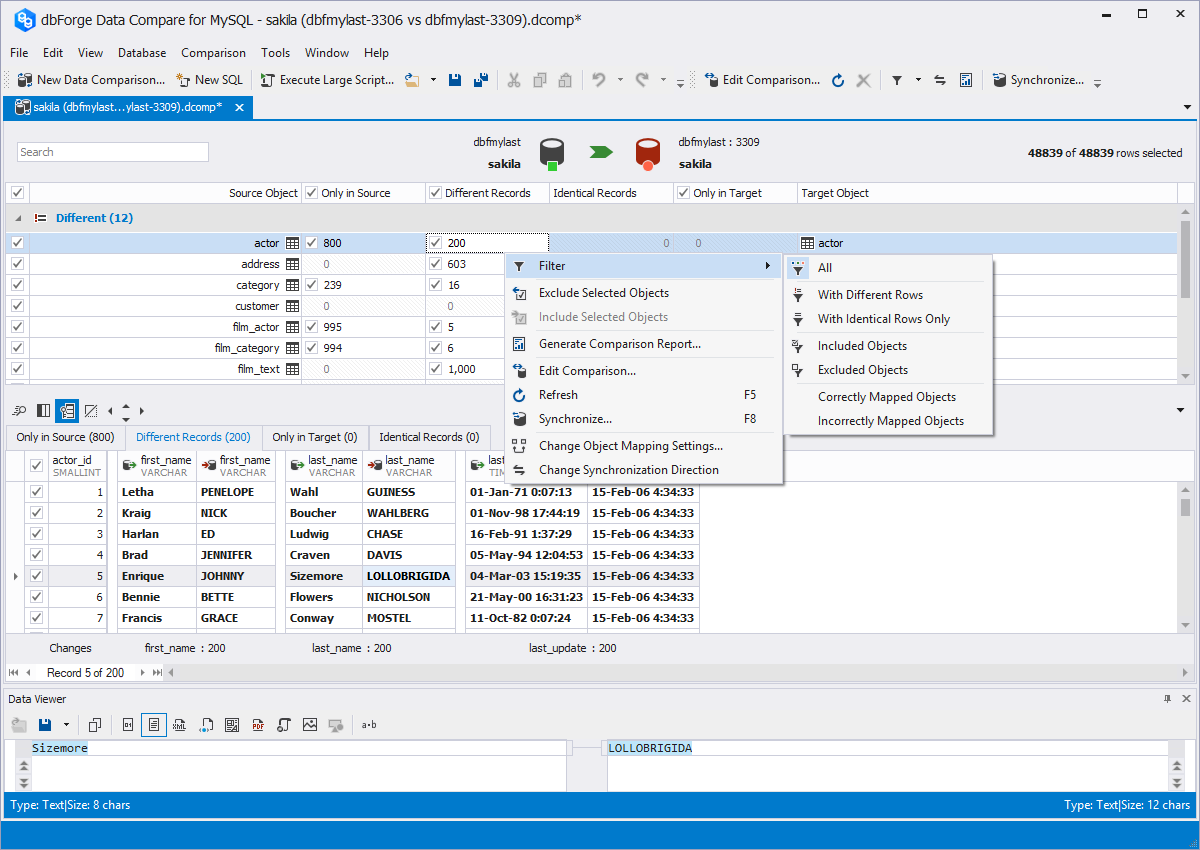1200x850 pixels.
Task: Toggle the Only in Source header checkbox
Action: coord(312,193)
